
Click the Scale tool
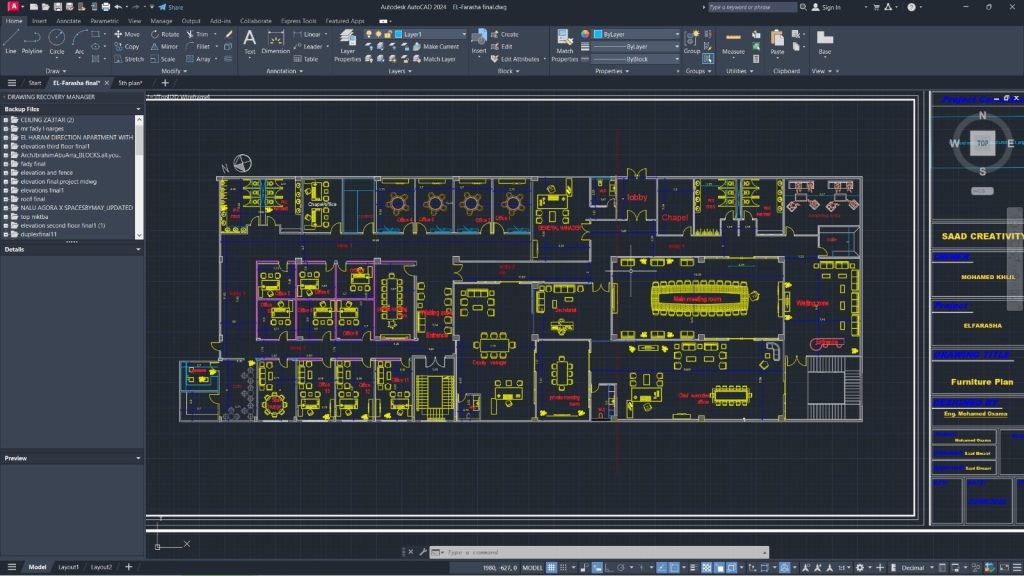[163, 59]
